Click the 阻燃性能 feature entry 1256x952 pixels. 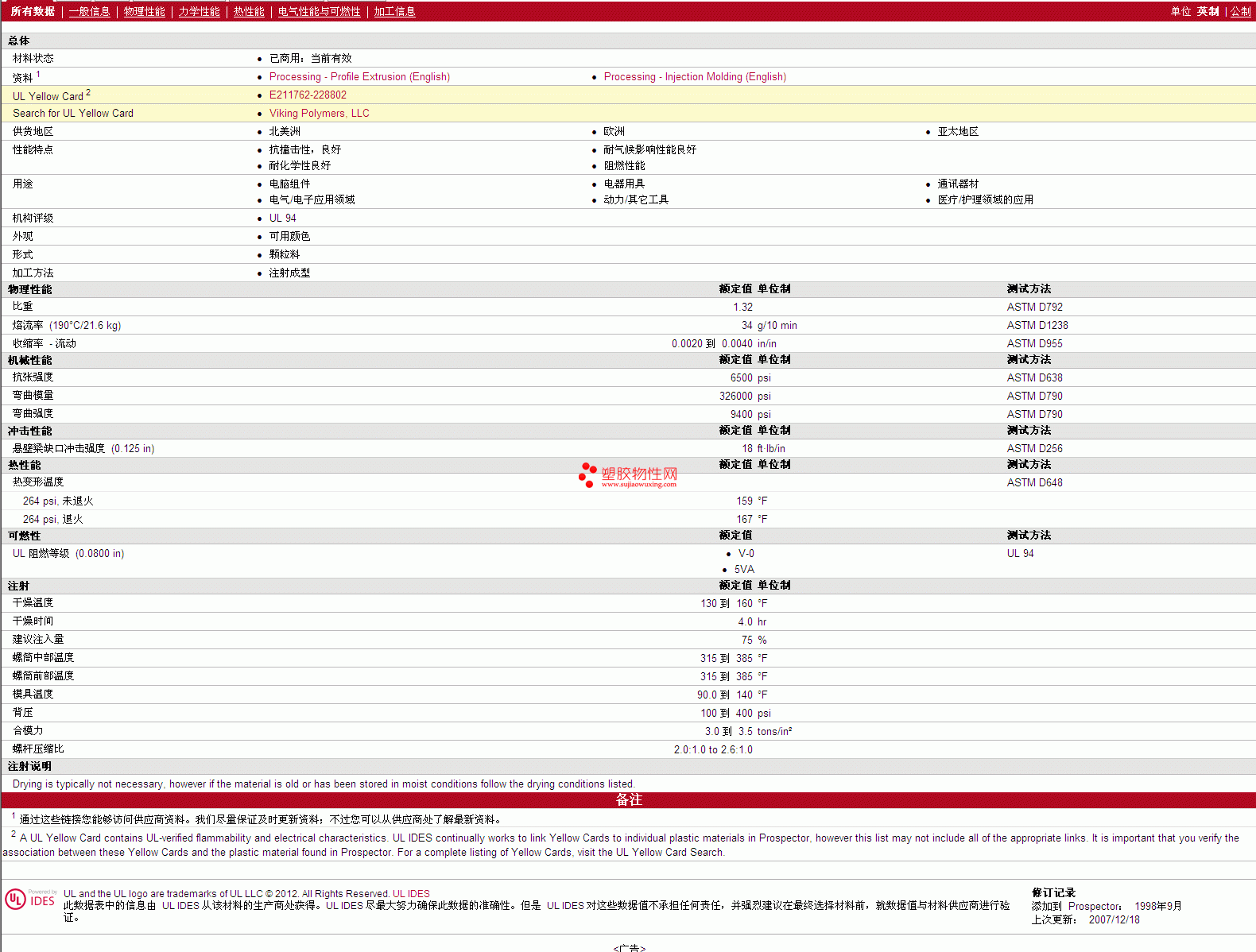tap(624, 165)
